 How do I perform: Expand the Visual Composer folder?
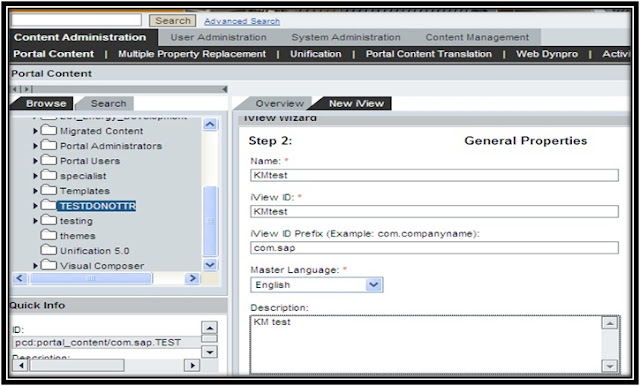click(x=35, y=266)
